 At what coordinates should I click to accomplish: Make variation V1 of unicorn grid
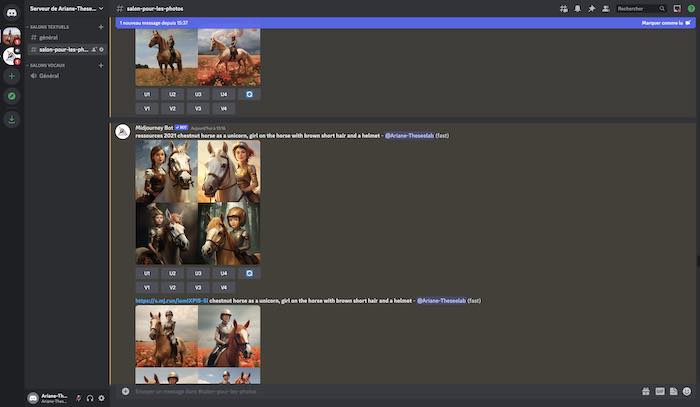[x=147, y=287]
